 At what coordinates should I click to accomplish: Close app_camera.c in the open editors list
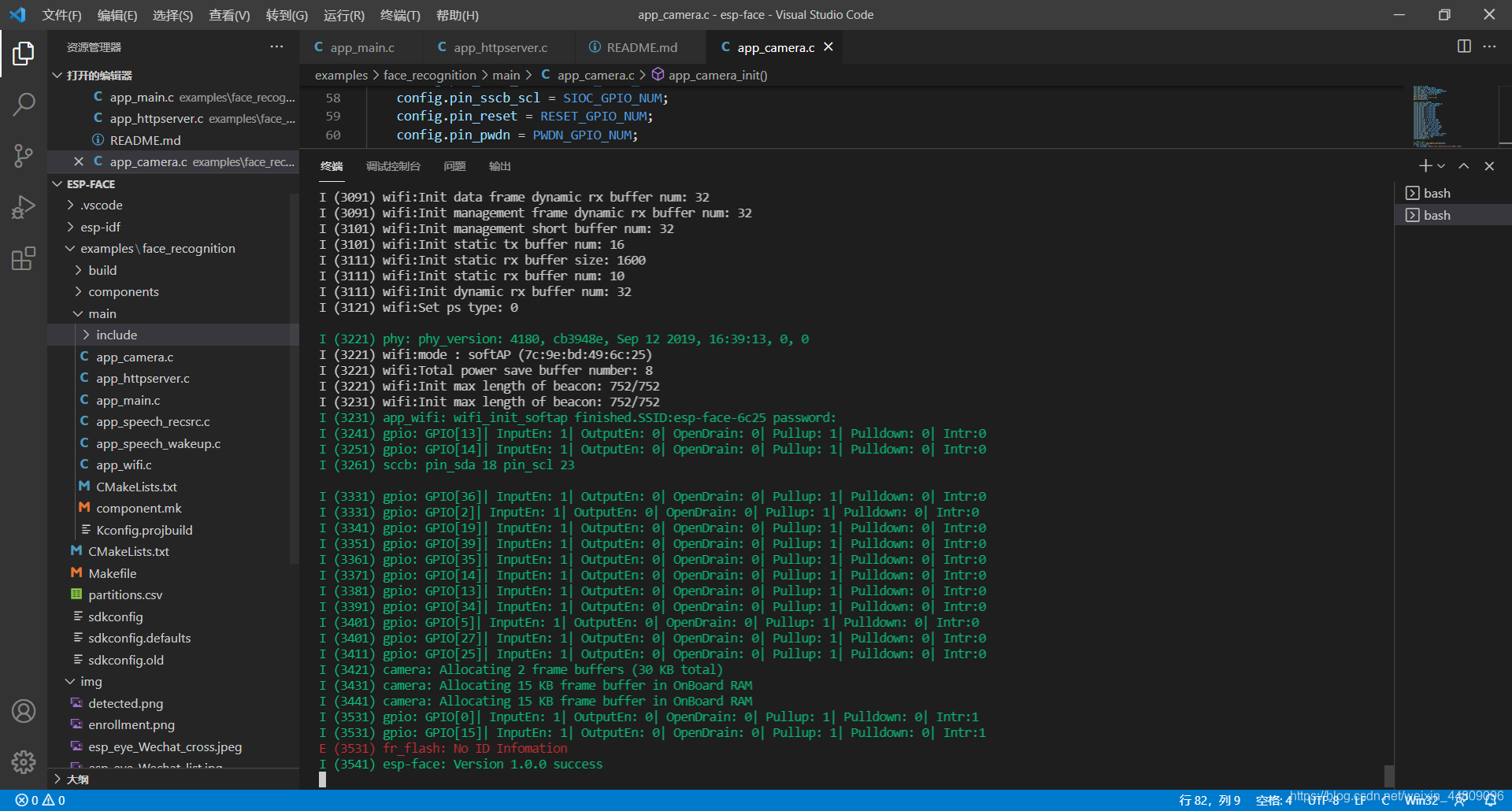(x=79, y=161)
